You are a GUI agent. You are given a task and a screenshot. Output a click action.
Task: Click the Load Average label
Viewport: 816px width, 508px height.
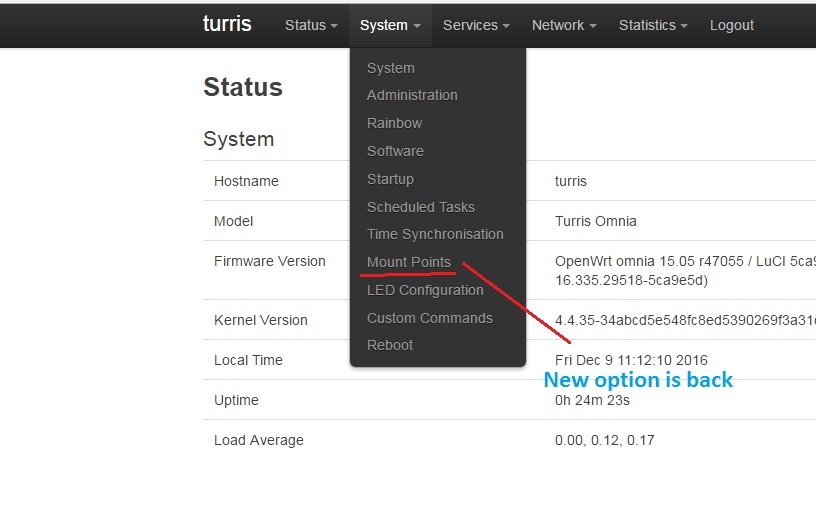[259, 440]
